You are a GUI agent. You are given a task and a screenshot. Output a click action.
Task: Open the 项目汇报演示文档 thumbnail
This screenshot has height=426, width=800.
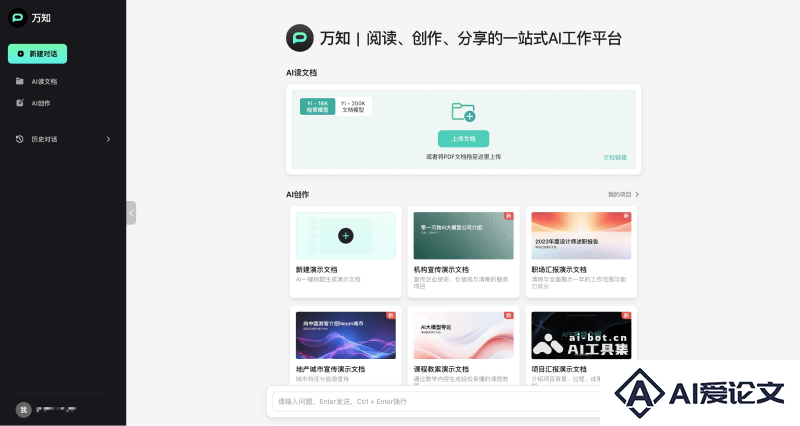[581, 335]
